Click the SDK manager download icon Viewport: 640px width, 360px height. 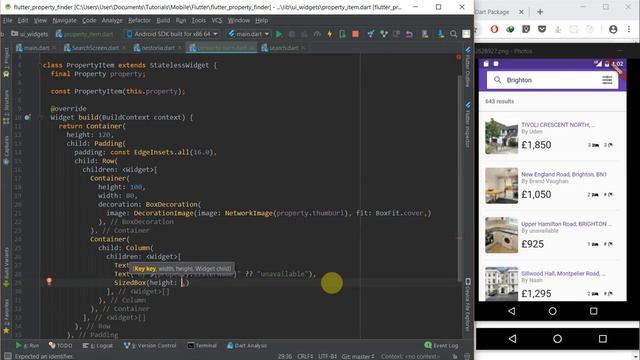pyautogui.click(x=440, y=34)
